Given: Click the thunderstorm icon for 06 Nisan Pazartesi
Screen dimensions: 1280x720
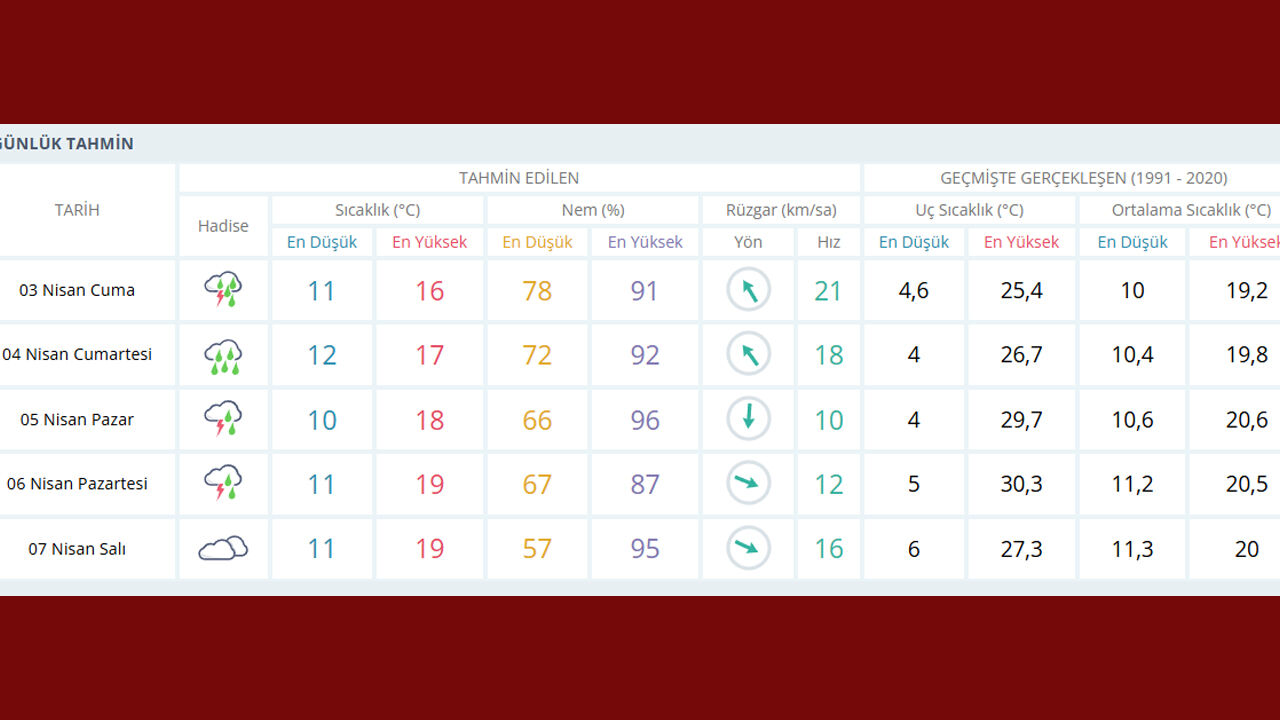Looking at the screenshot, I should click(223, 484).
